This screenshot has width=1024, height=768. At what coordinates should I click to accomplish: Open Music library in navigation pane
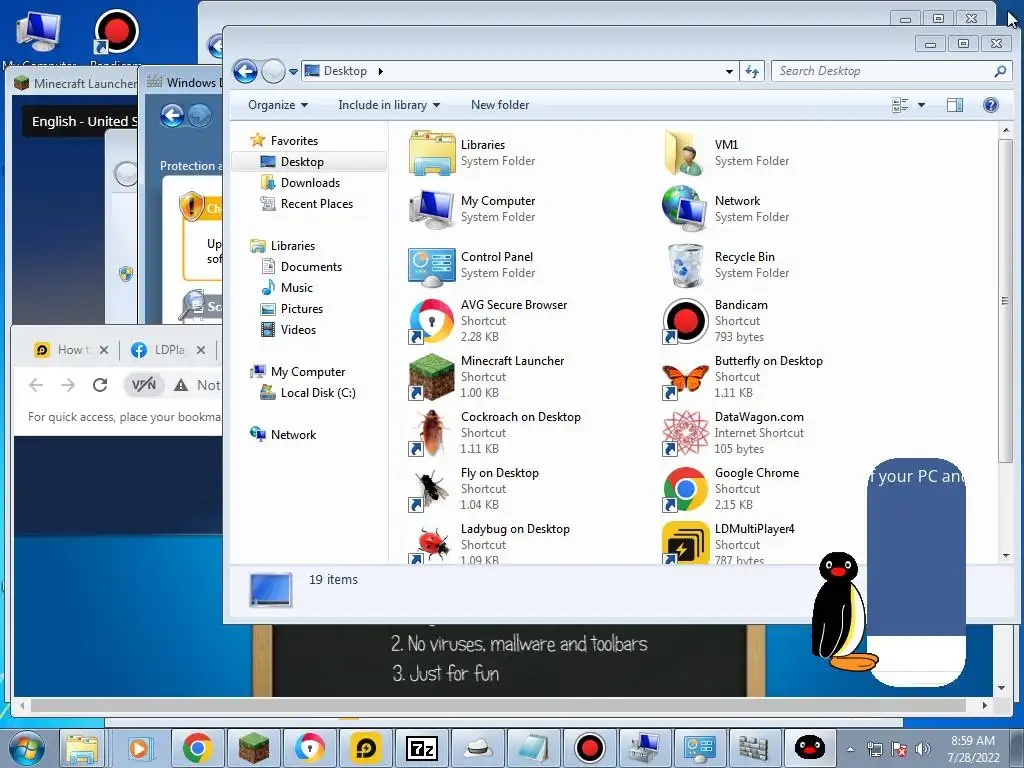tap(296, 287)
